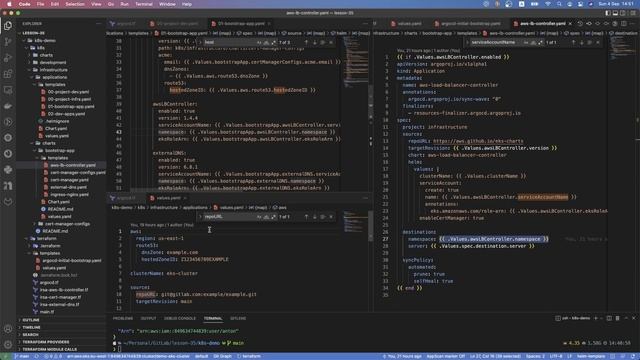Open more actions in Explorer header
The width and height of the screenshot is (640, 360).
point(98,24)
